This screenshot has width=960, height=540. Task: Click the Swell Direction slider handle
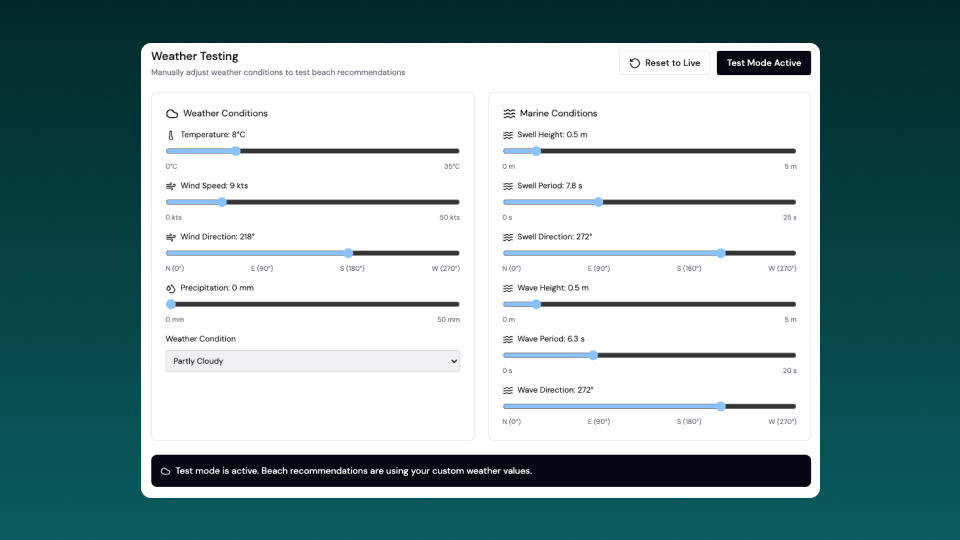721,253
